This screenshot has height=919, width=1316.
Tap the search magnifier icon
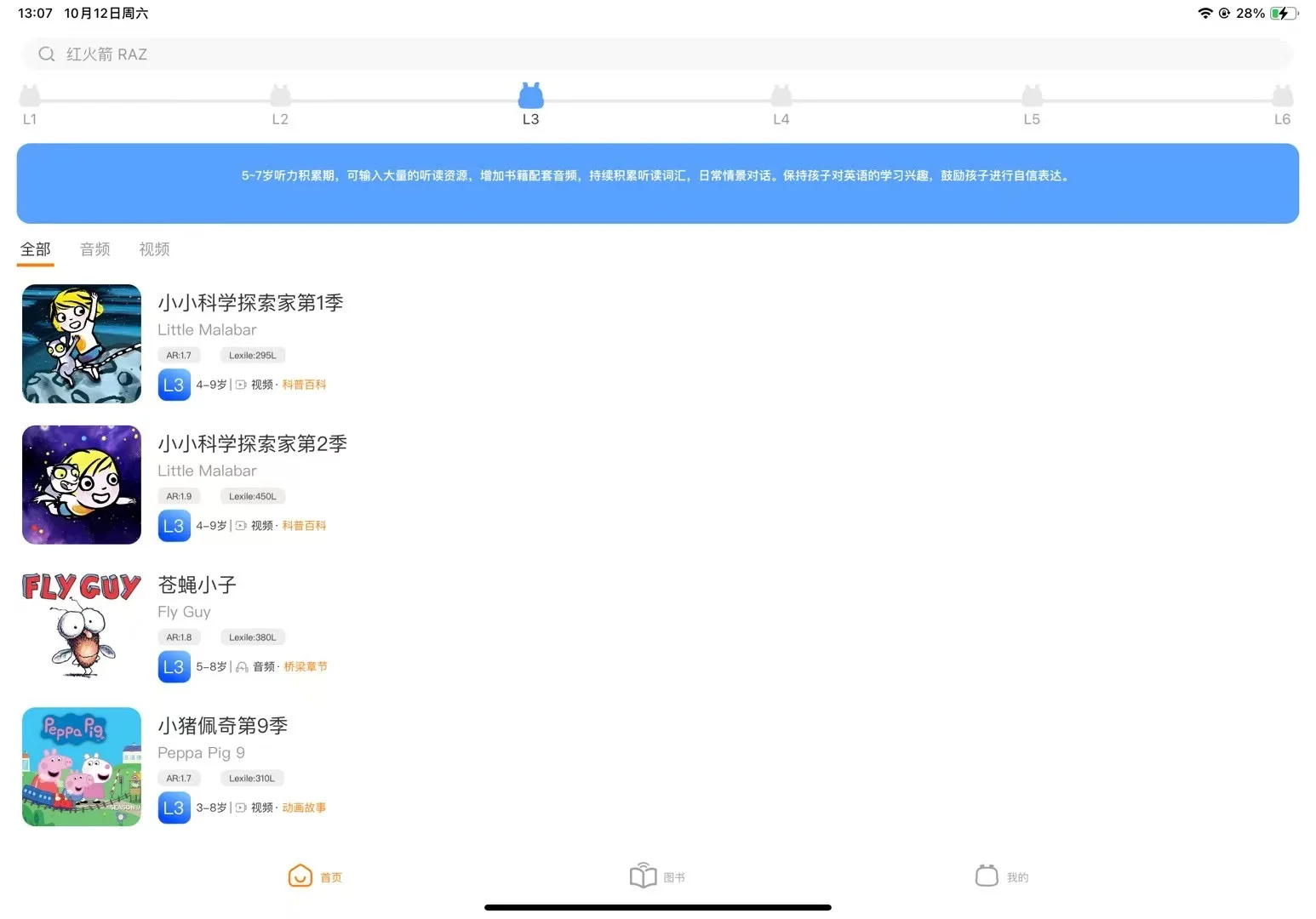click(x=47, y=54)
